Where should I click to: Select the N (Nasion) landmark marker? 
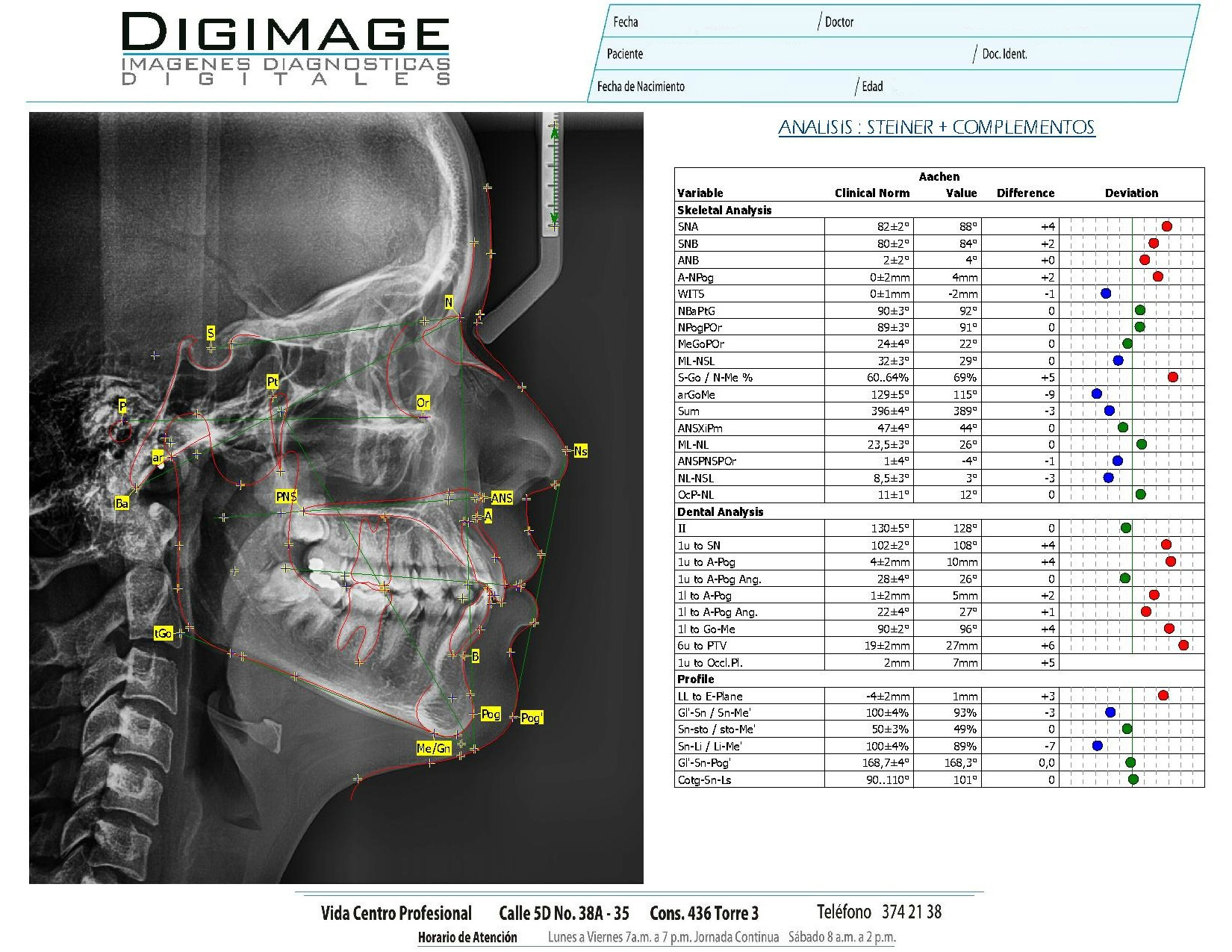click(x=449, y=302)
